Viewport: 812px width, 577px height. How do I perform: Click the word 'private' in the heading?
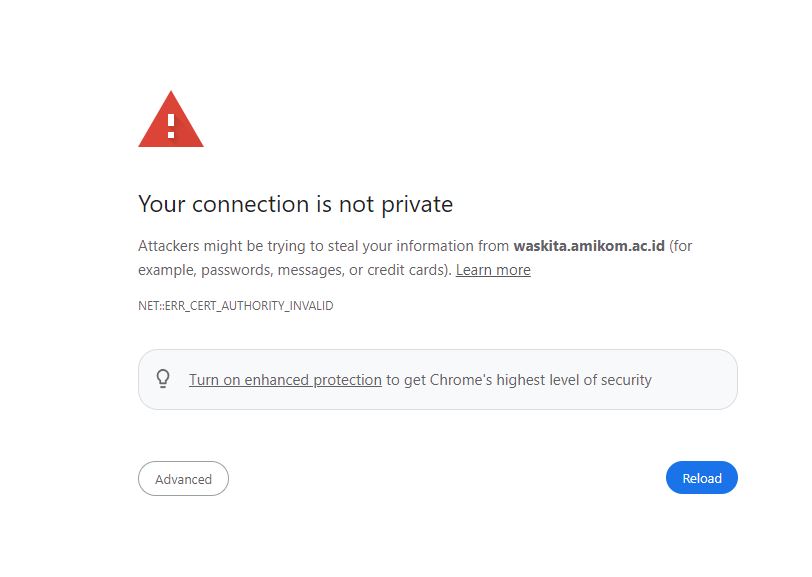(x=417, y=204)
